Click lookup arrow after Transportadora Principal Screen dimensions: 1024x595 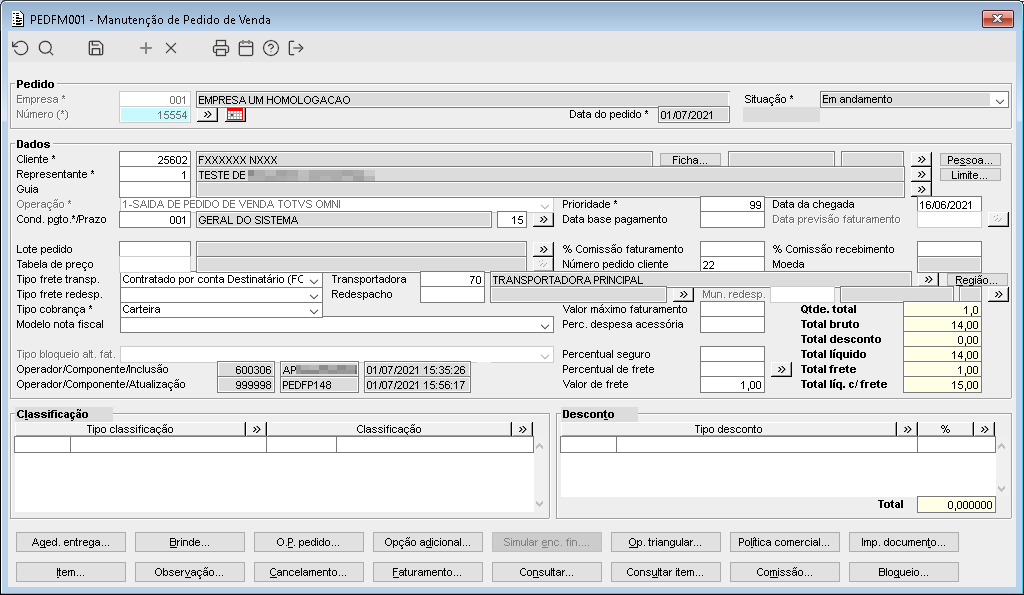tap(928, 279)
